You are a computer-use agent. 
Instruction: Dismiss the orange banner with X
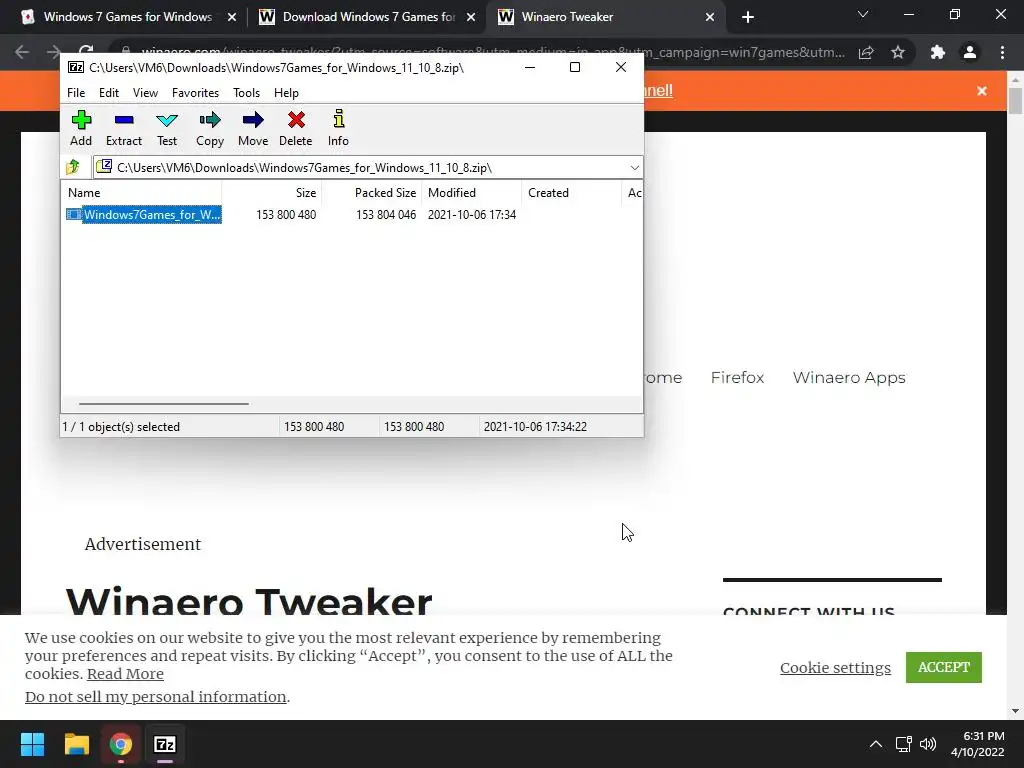coord(982,91)
